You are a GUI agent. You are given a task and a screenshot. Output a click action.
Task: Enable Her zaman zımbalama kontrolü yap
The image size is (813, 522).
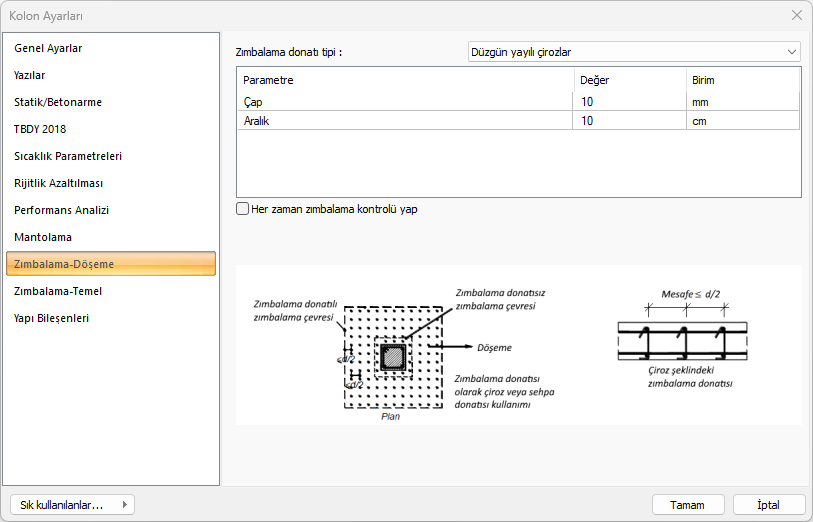pos(242,209)
